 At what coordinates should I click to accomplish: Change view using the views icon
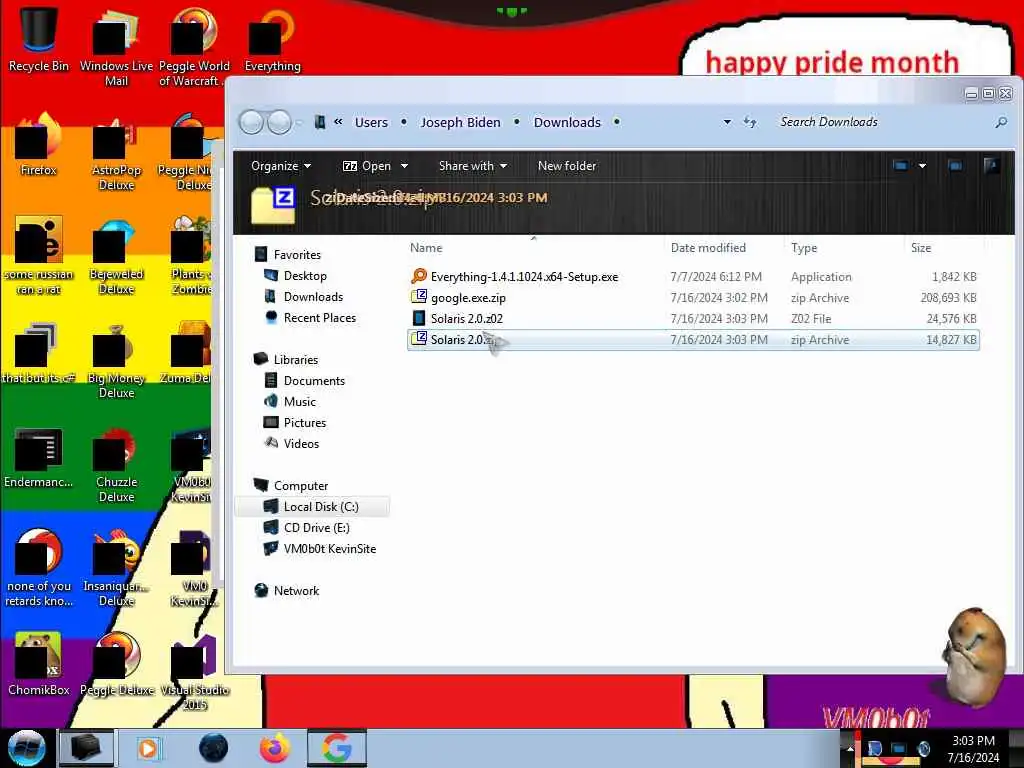pyautogui.click(x=901, y=166)
